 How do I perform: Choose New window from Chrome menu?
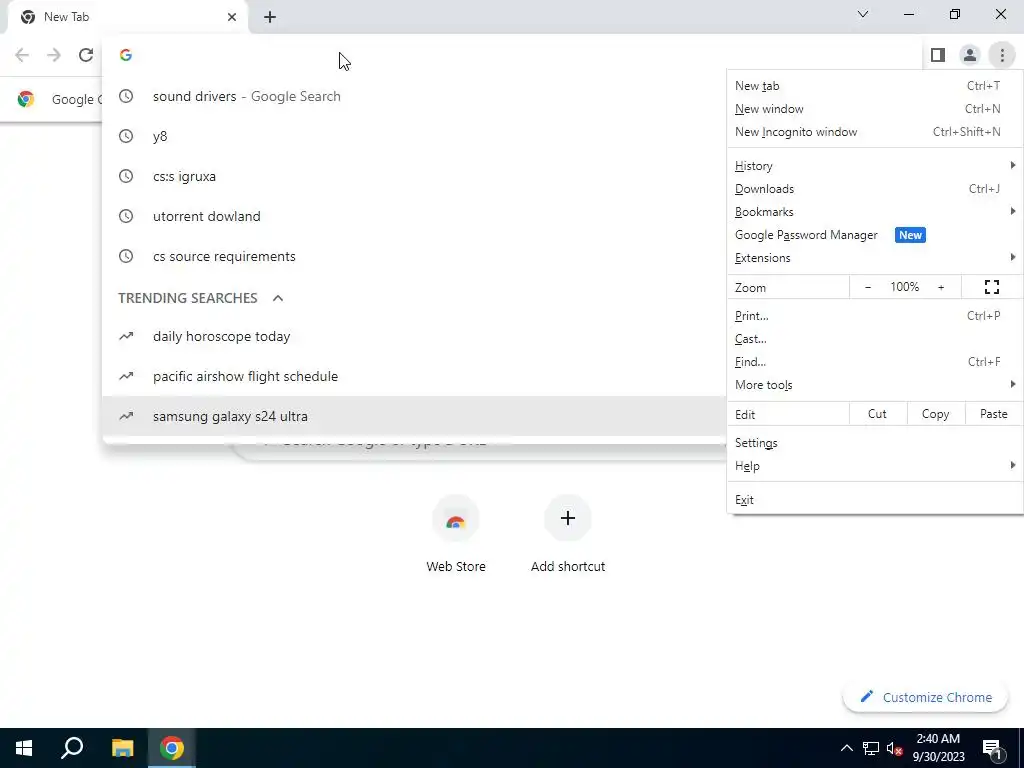pyautogui.click(x=875, y=108)
